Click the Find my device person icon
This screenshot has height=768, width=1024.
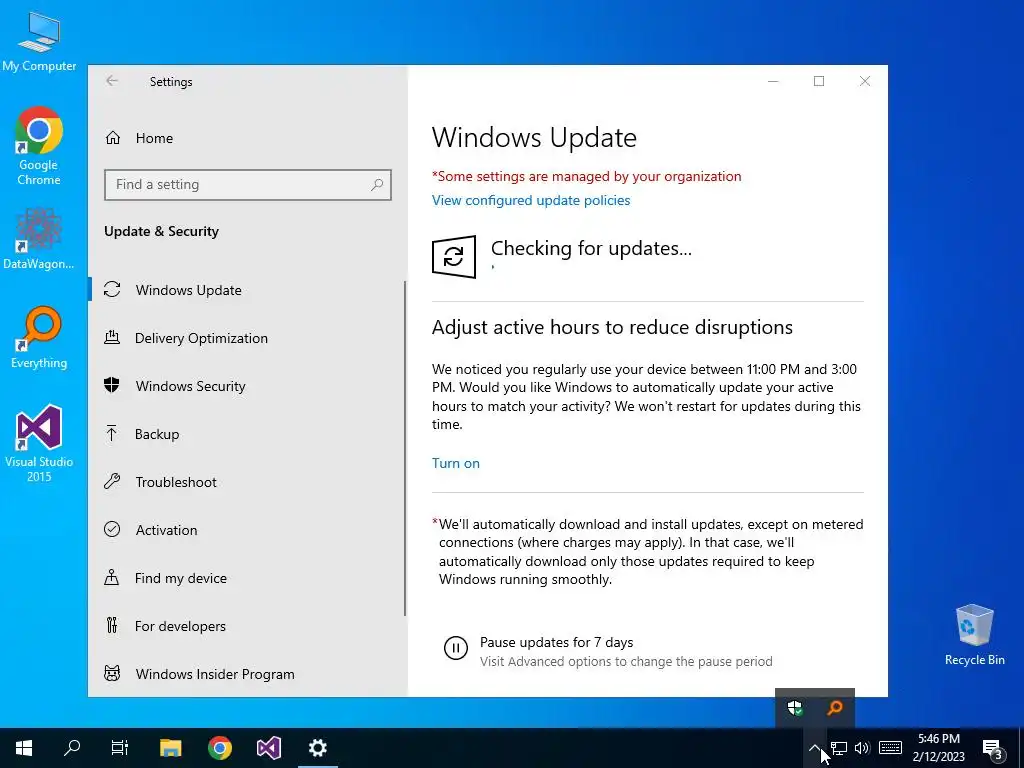[112, 577]
